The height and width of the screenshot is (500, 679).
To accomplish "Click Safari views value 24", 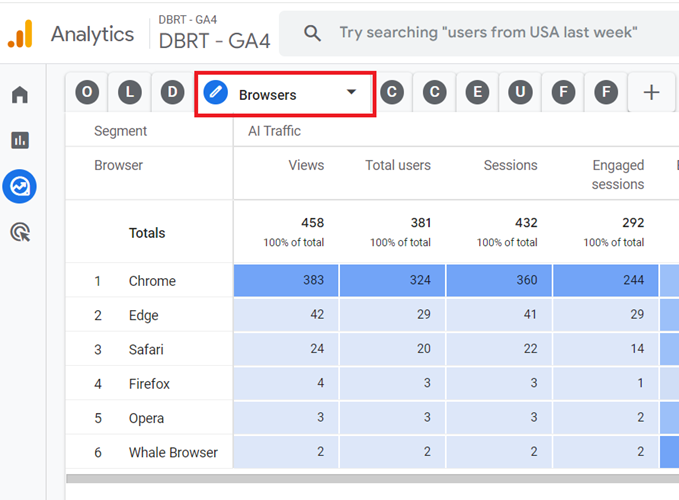I will pos(317,348).
